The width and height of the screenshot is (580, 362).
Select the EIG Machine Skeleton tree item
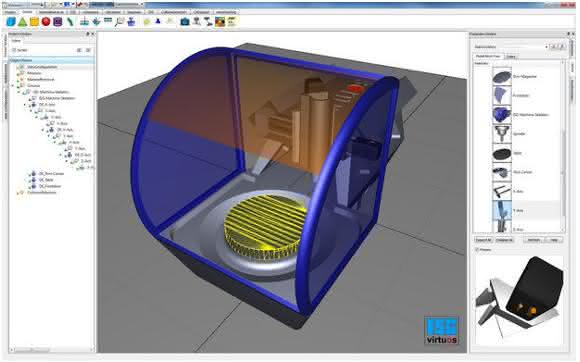point(57,98)
